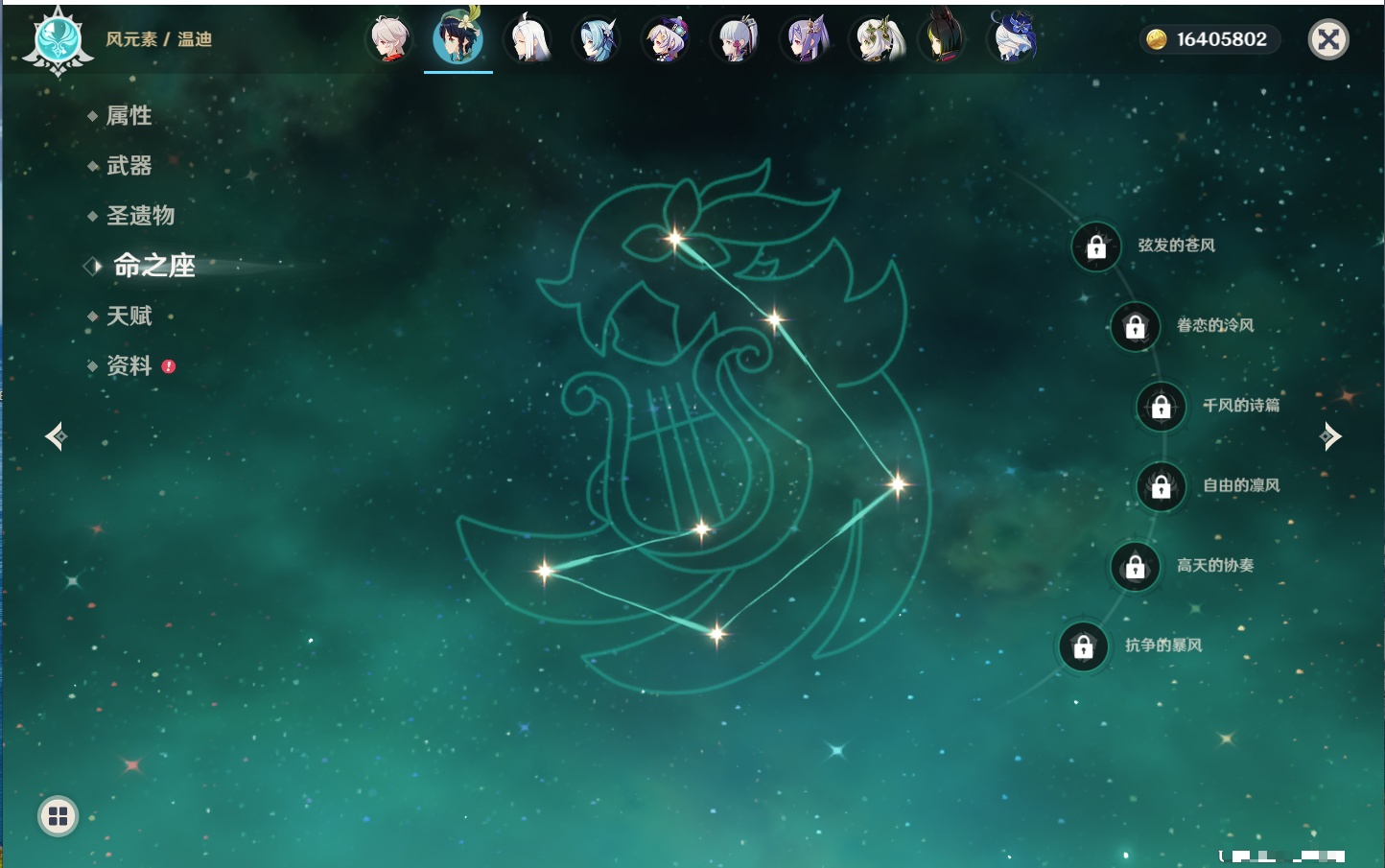This screenshot has width=1385, height=868.
Task: Pick Qiqi's avatar with the purple hat
Action: point(666,39)
